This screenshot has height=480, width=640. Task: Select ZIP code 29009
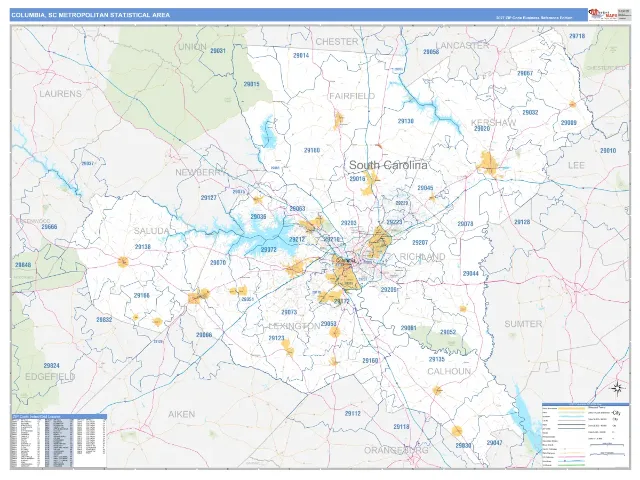click(x=569, y=123)
